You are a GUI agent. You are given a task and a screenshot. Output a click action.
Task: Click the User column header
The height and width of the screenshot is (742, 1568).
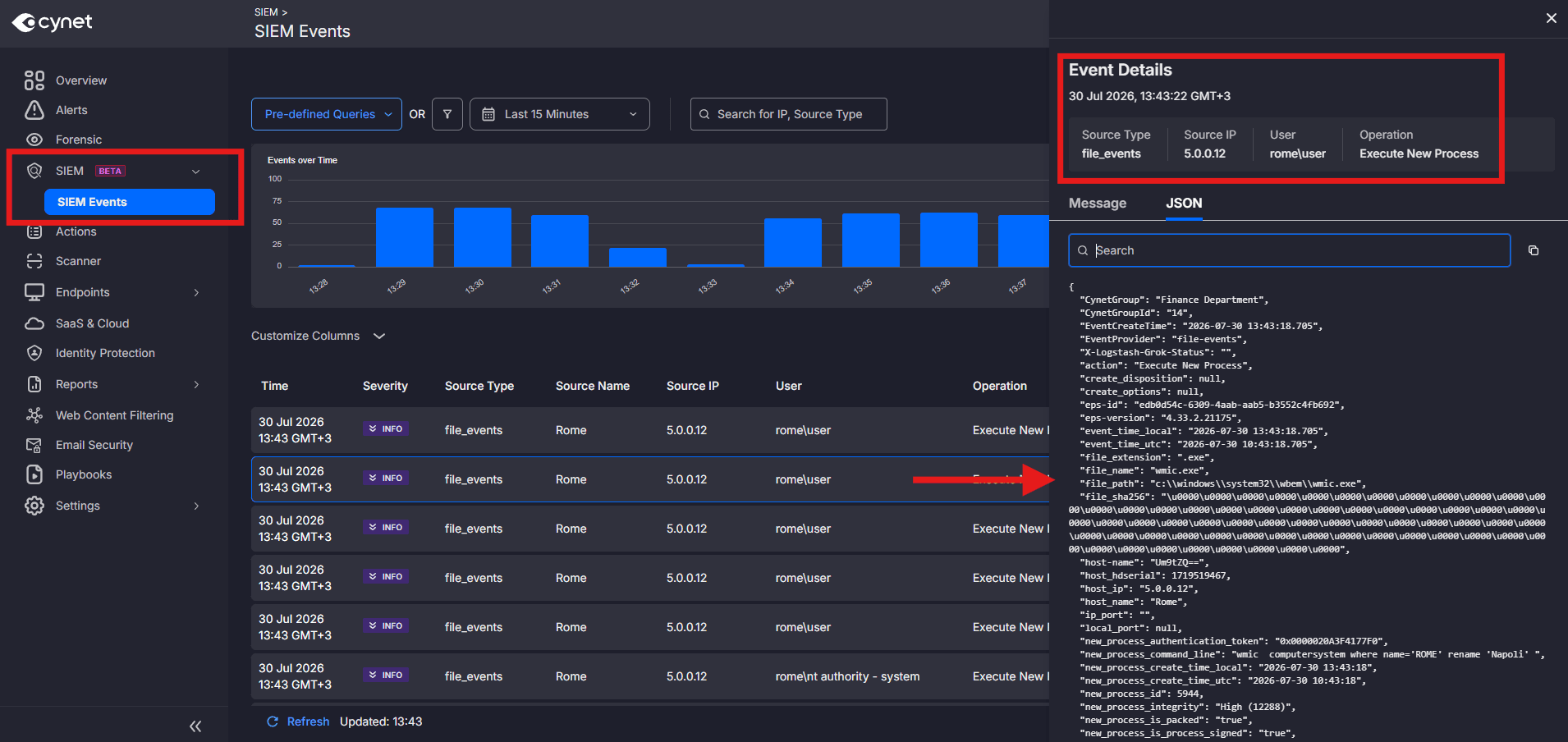[x=789, y=386]
